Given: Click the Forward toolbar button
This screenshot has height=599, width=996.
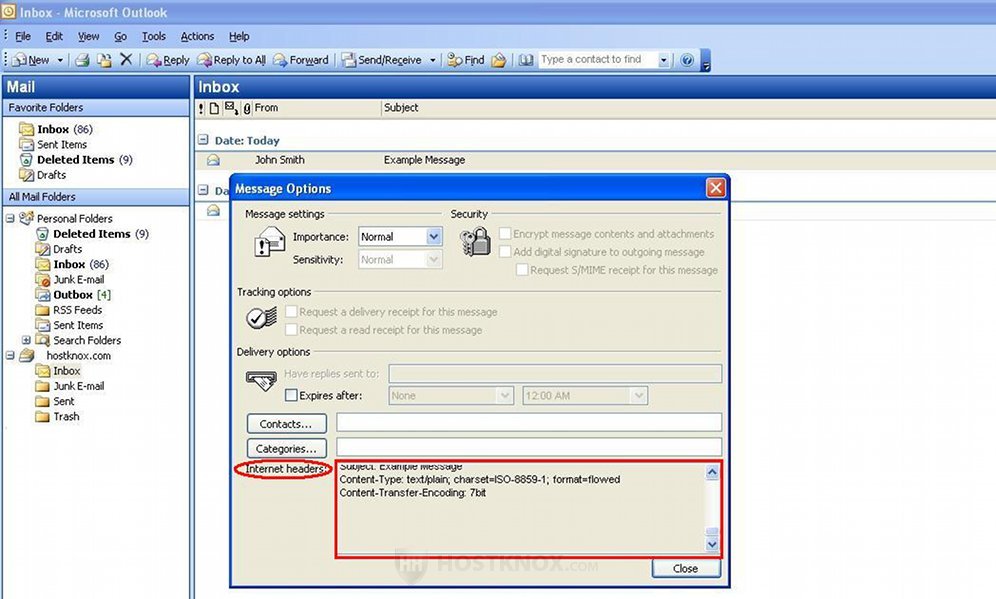Looking at the screenshot, I should coord(301,60).
